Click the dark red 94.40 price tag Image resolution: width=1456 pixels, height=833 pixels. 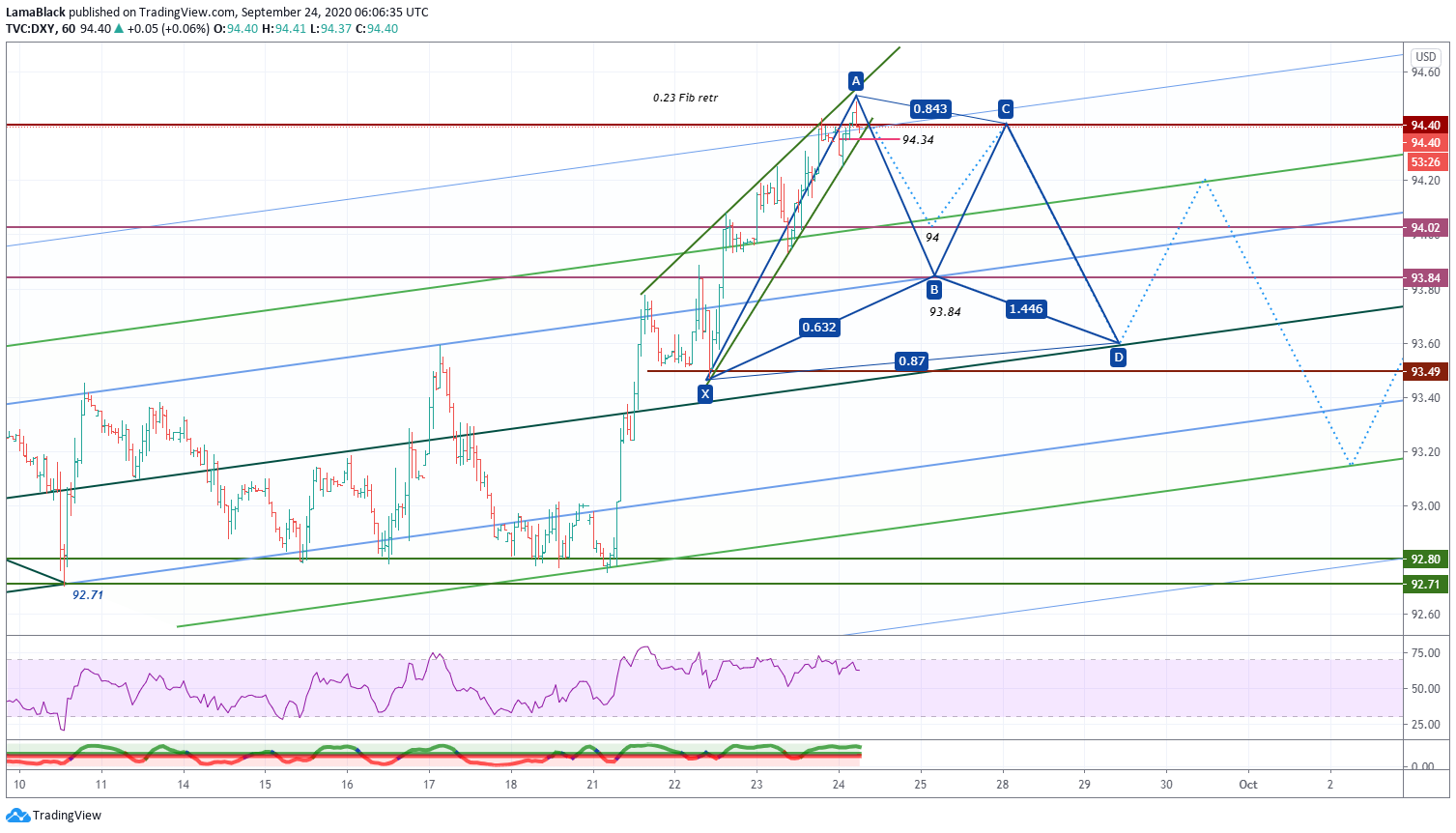[1426, 126]
